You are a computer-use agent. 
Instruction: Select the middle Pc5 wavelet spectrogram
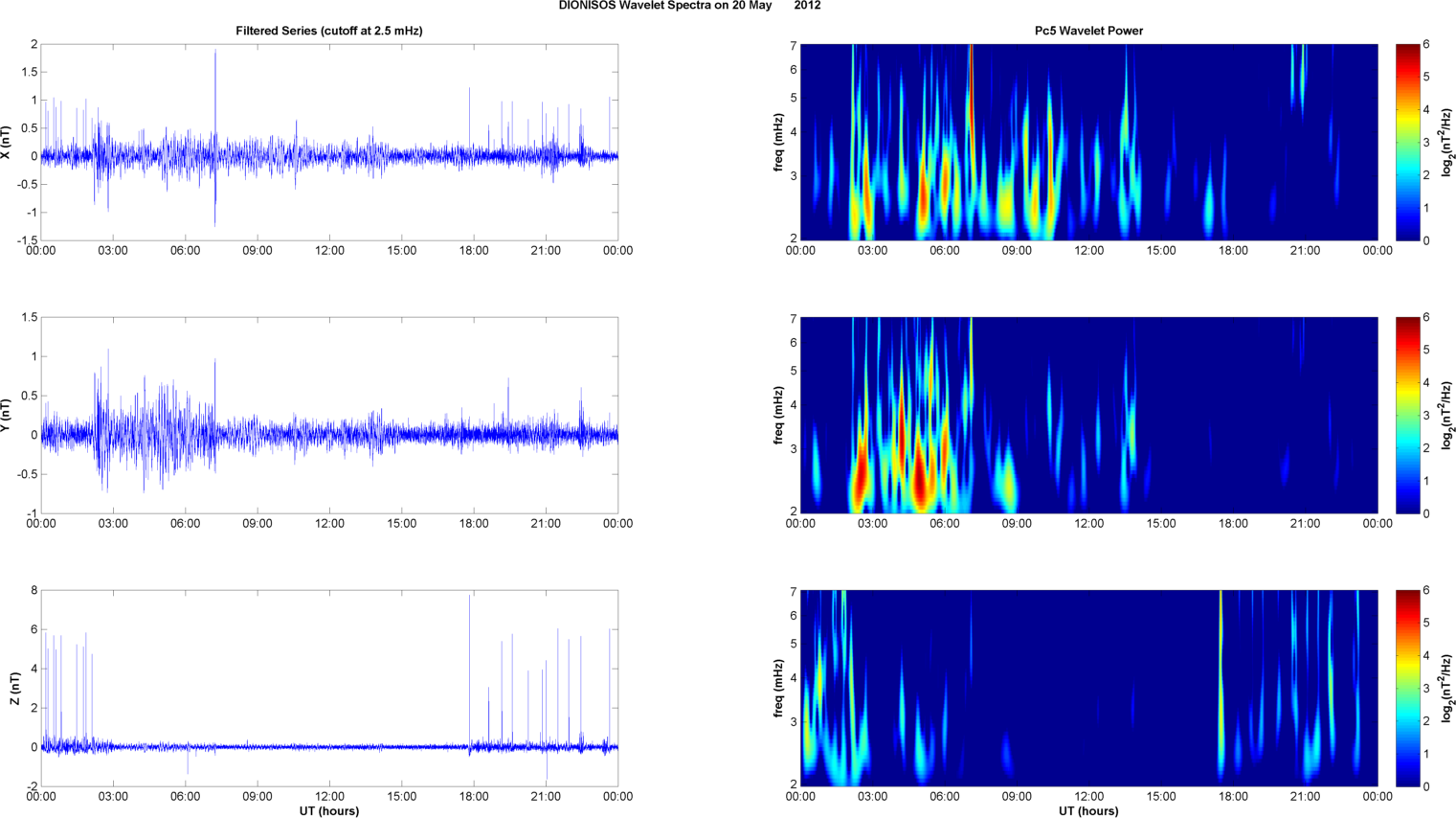(x=1088, y=416)
